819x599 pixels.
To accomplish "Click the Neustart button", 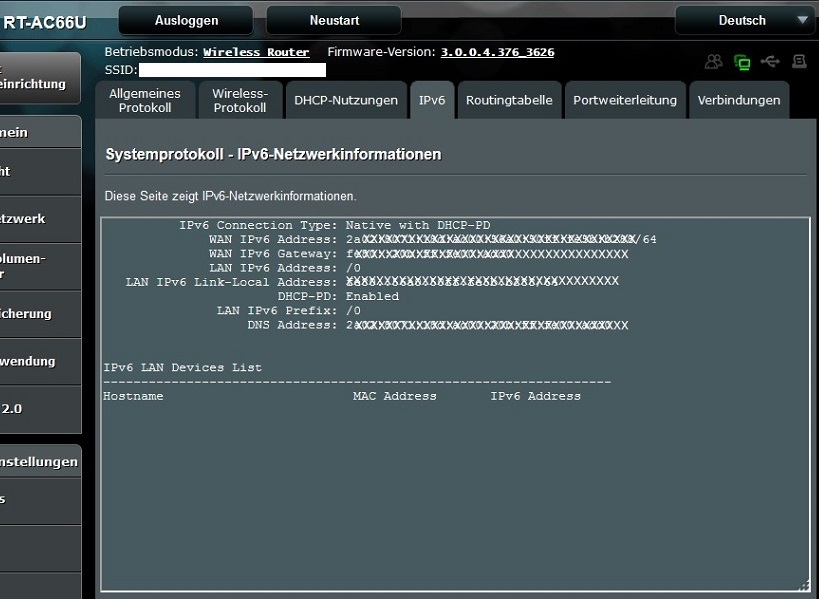I will click(332, 19).
